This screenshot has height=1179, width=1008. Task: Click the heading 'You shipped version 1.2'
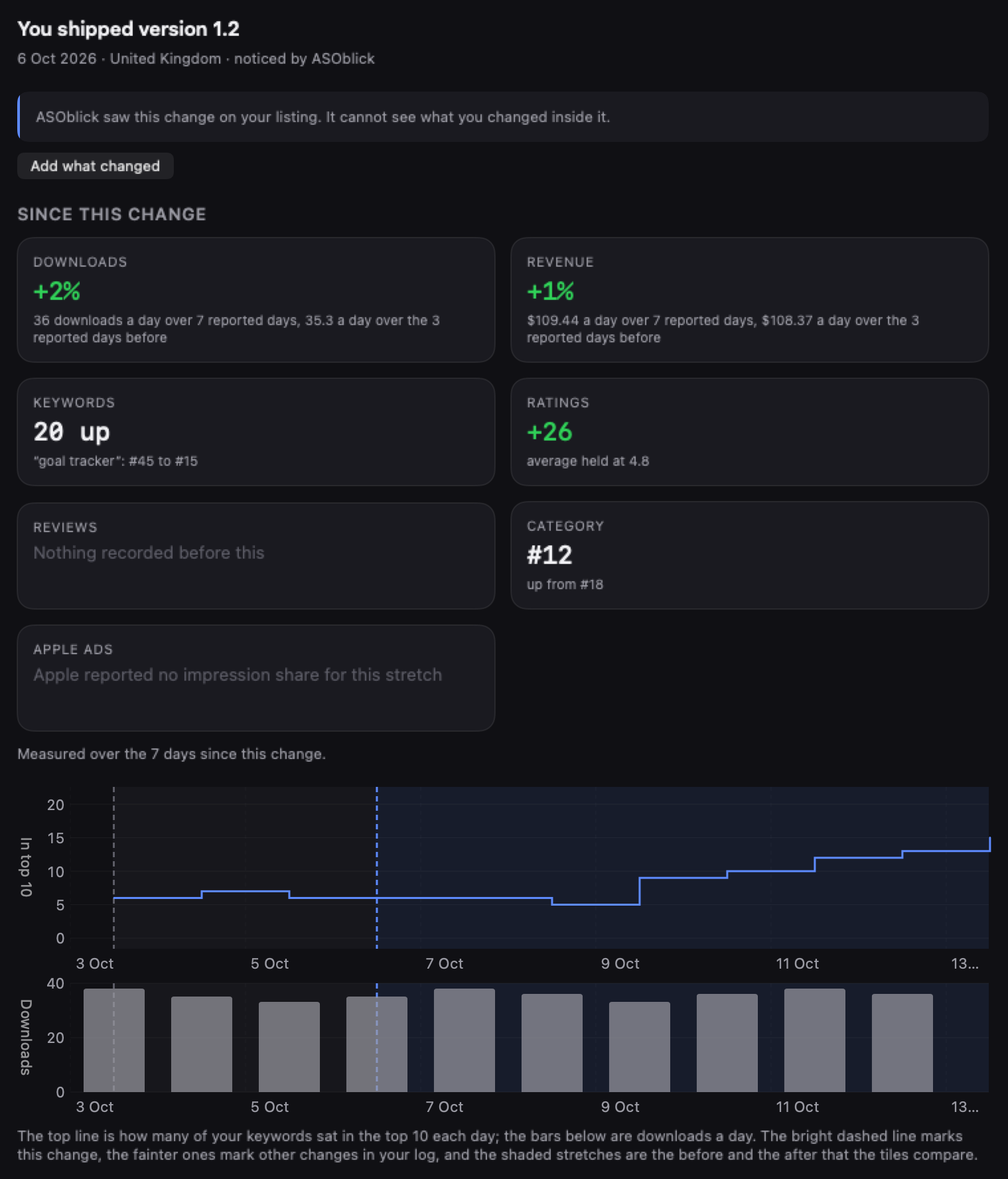click(x=128, y=29)
